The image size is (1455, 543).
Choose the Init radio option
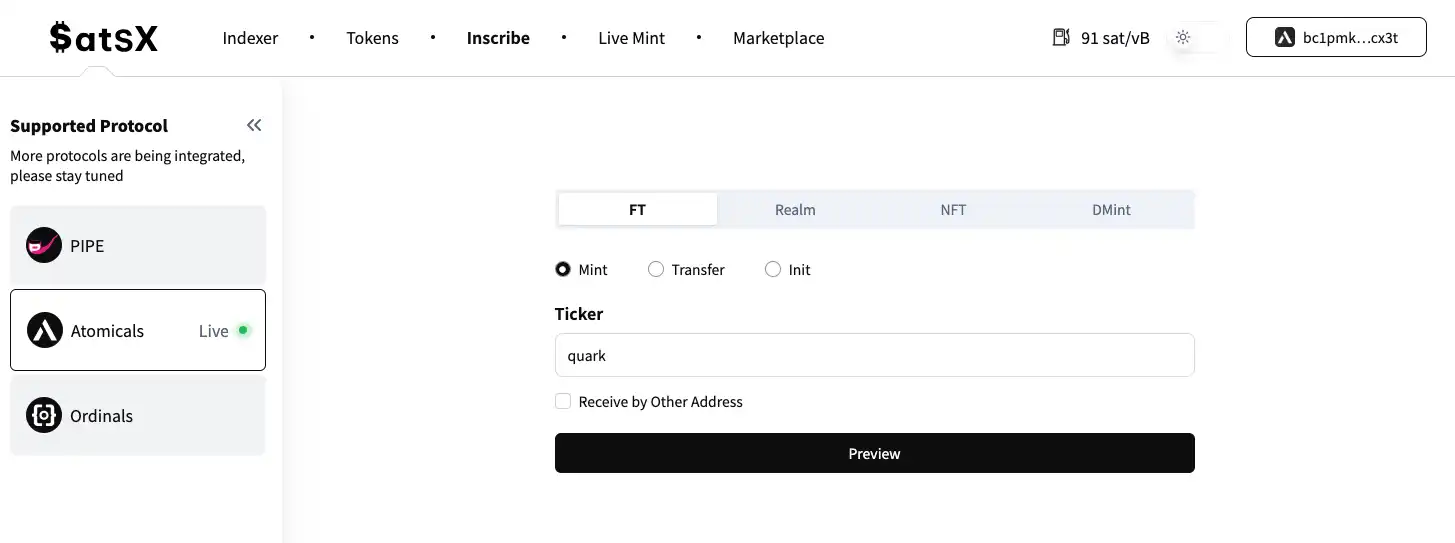click(773, 270)
